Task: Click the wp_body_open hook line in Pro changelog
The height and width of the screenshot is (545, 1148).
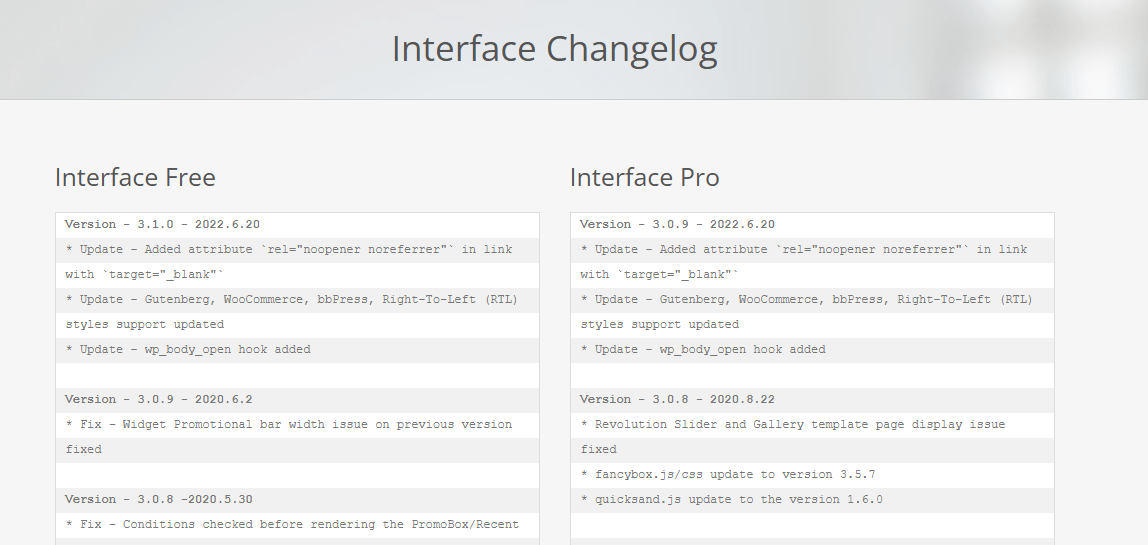Action: pos(704,349)
